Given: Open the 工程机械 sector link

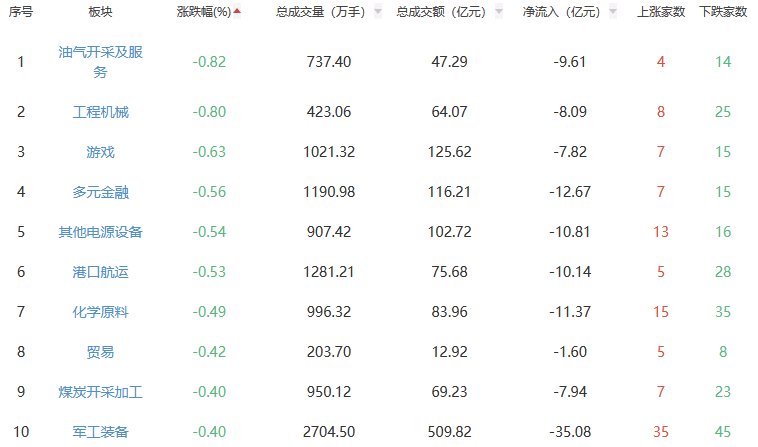Looking at the screenshot, I should click(x=100, y=112).
